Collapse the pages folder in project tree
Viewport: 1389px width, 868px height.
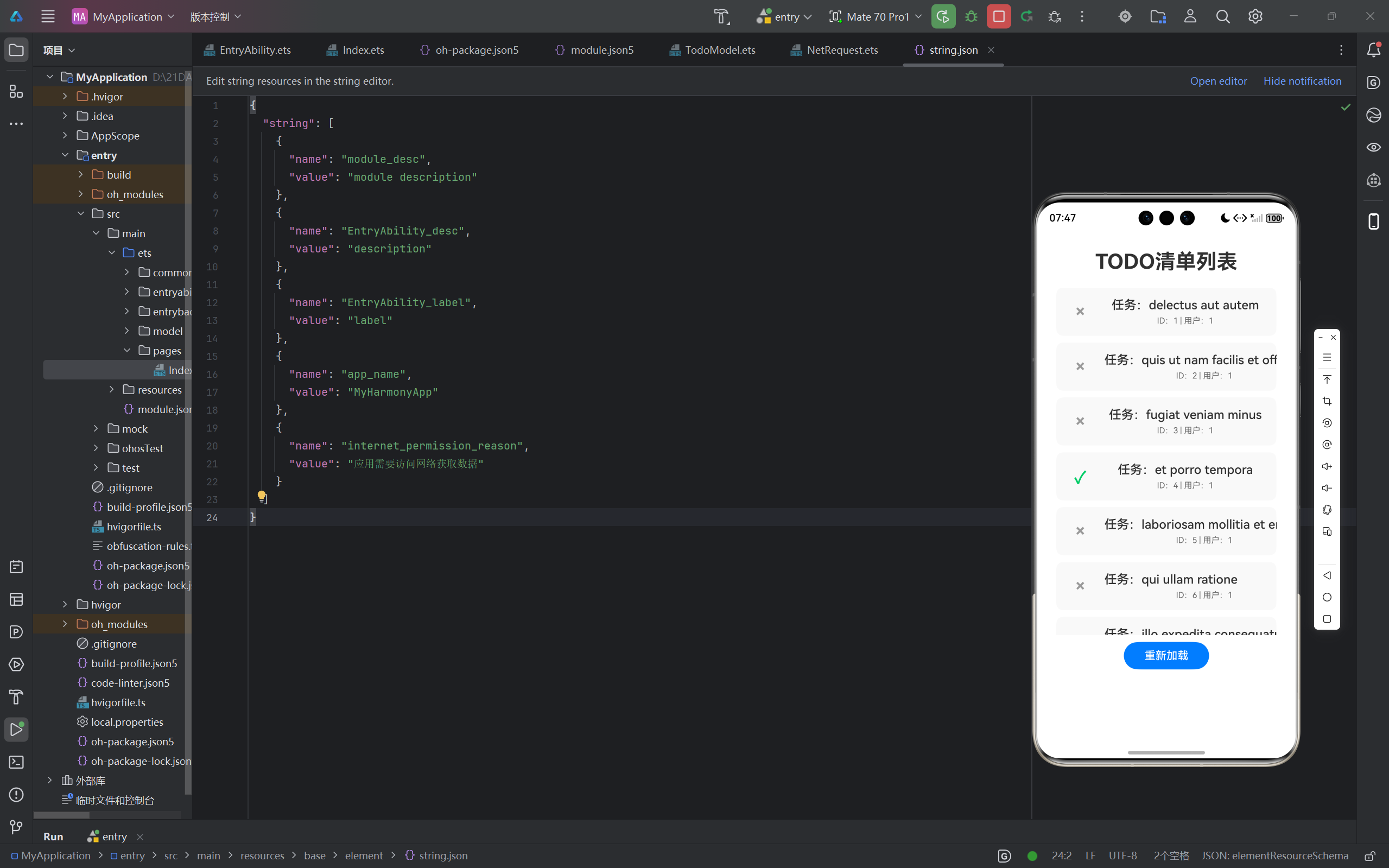[x=127, y=350]
